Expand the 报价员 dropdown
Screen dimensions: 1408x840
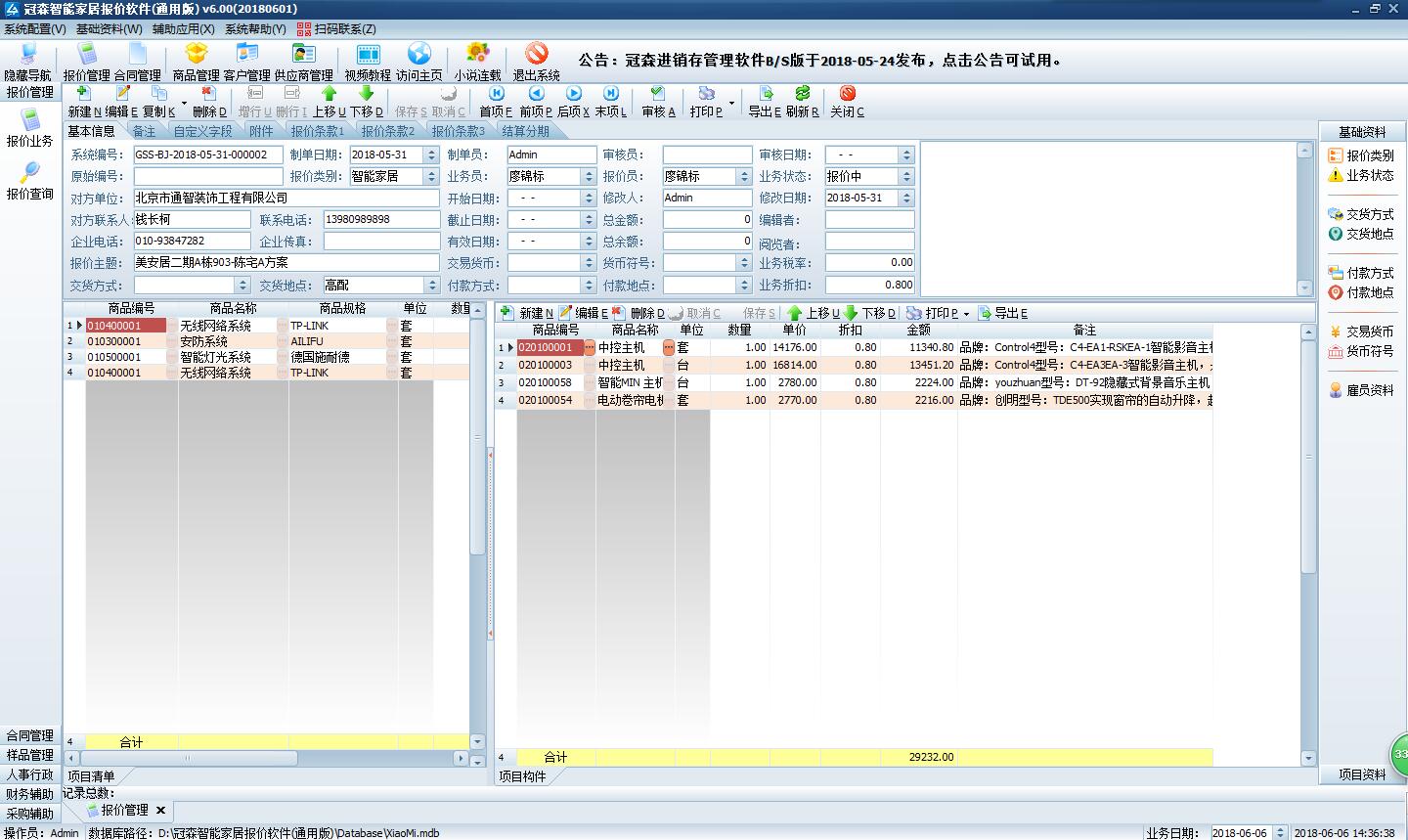tap(744, 176)
